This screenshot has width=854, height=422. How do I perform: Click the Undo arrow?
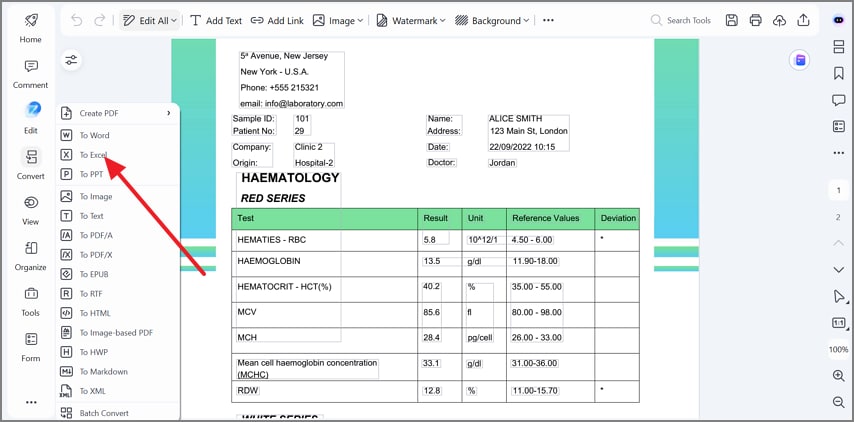click(77, 21)
